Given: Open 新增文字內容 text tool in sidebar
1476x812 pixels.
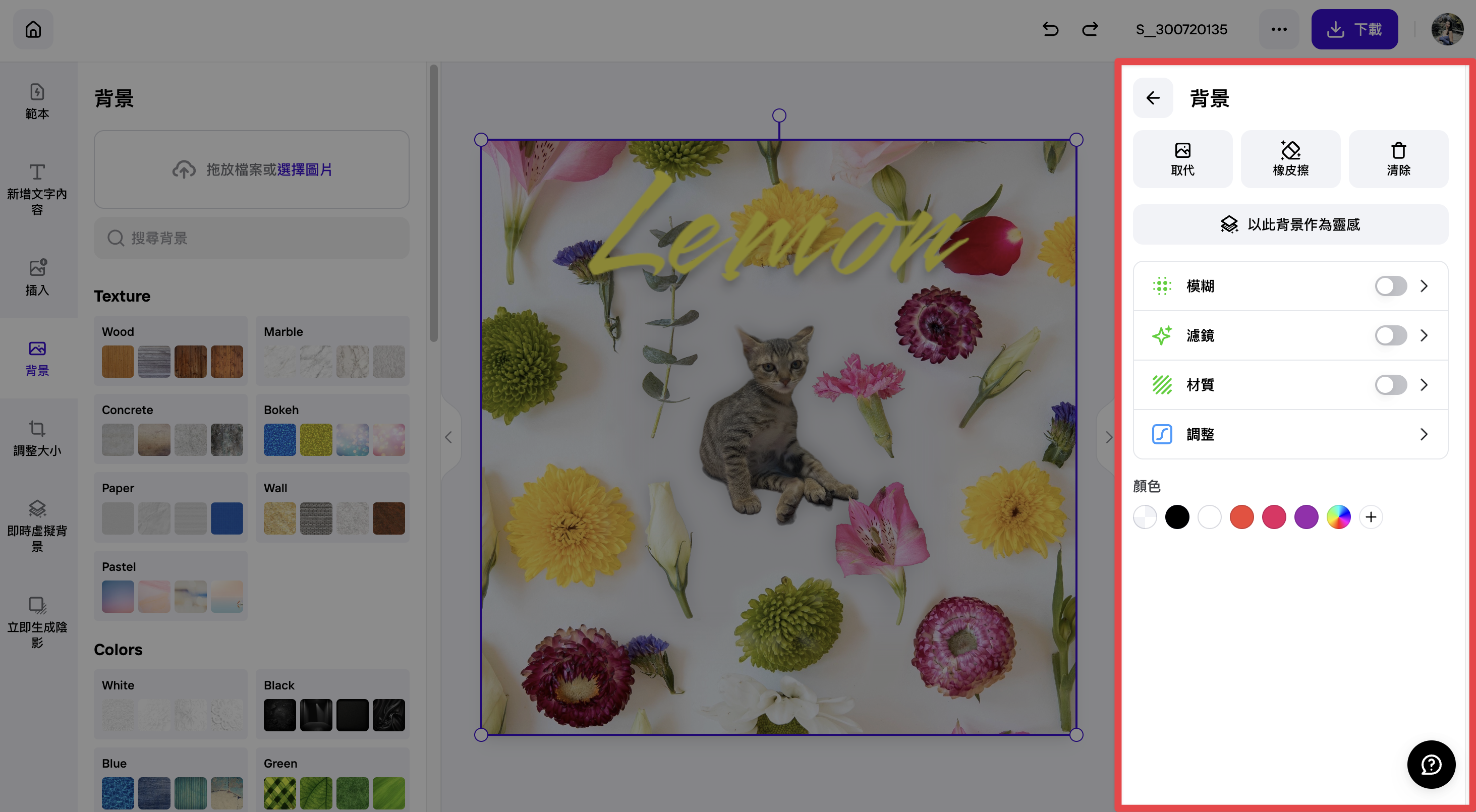Looking at the screenshot, I should 37,190.
